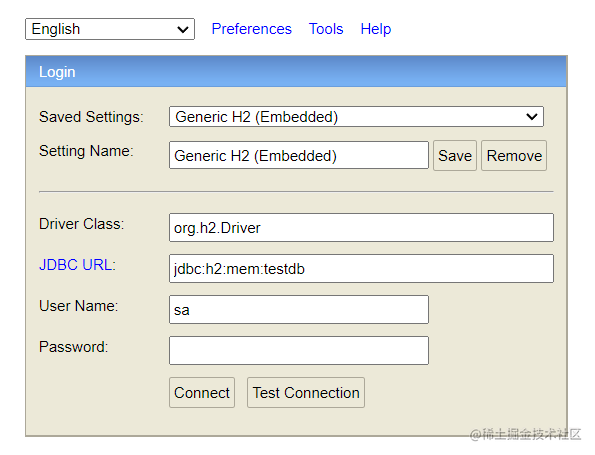The height and width of the screenshot is (455, 595).
Task: Open the Preferences link
Action: pyautogui.click(x=251, y=29)
